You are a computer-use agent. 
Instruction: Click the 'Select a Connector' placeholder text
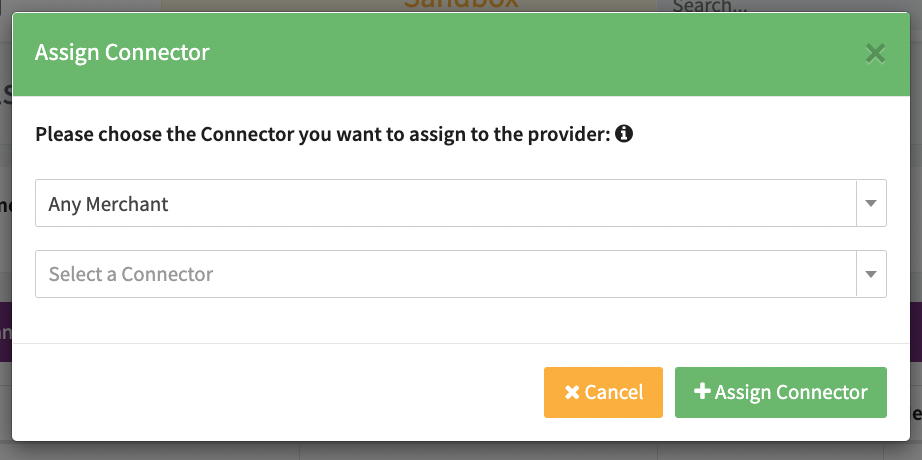(131, 274)
